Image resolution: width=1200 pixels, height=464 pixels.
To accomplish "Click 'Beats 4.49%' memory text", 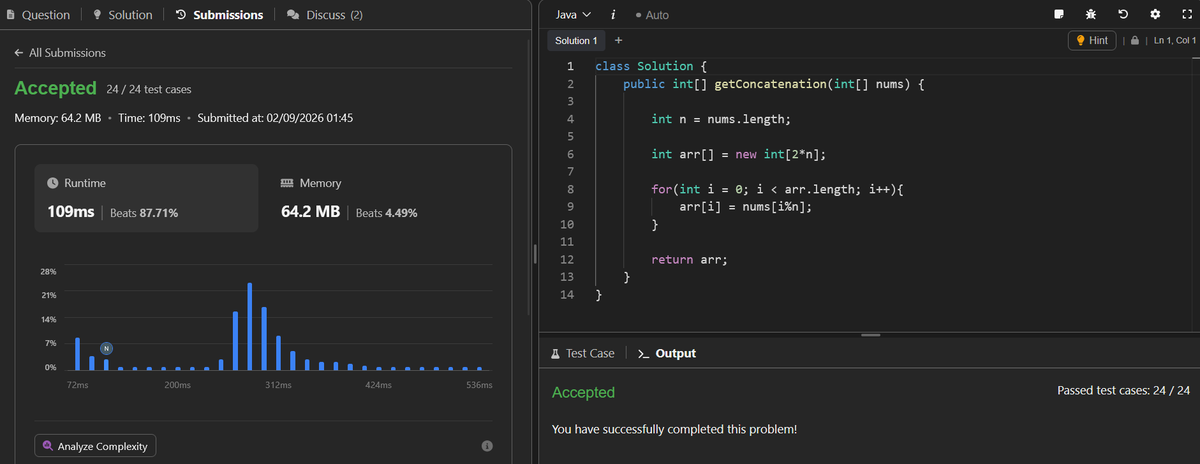I will click(x=386, y=213).
